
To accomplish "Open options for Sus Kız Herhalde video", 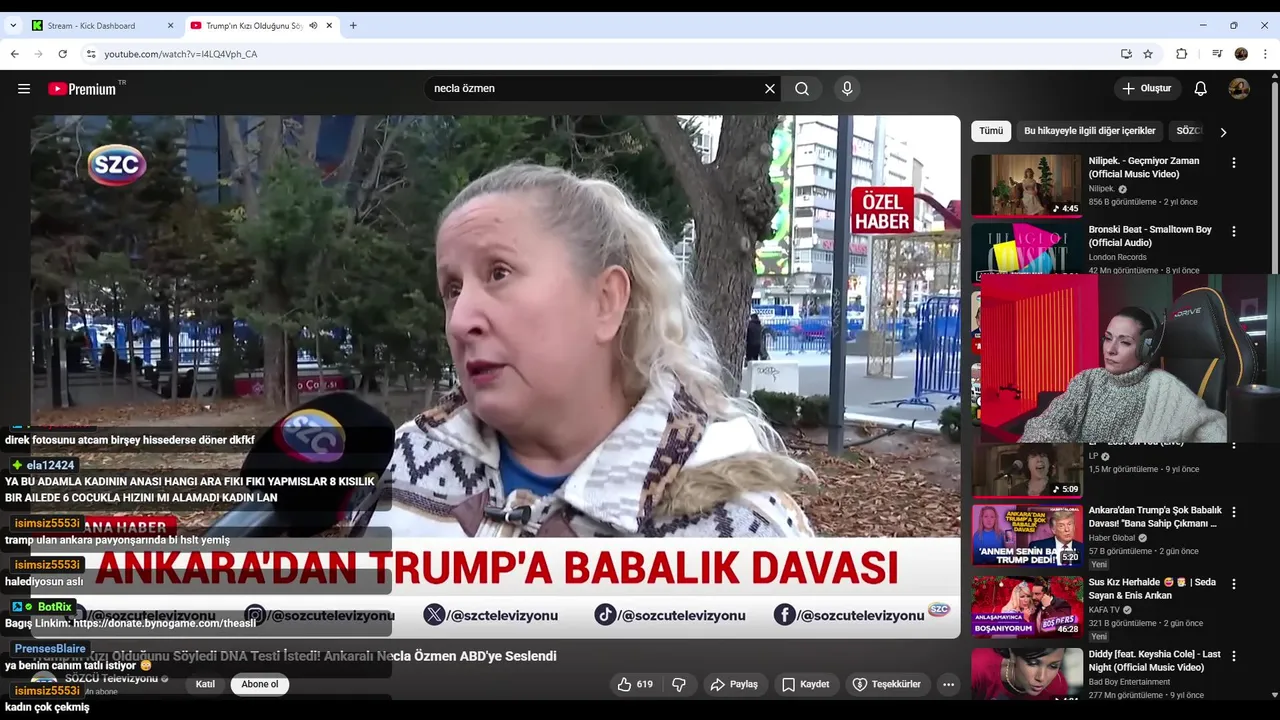I will coord(1233,583).
